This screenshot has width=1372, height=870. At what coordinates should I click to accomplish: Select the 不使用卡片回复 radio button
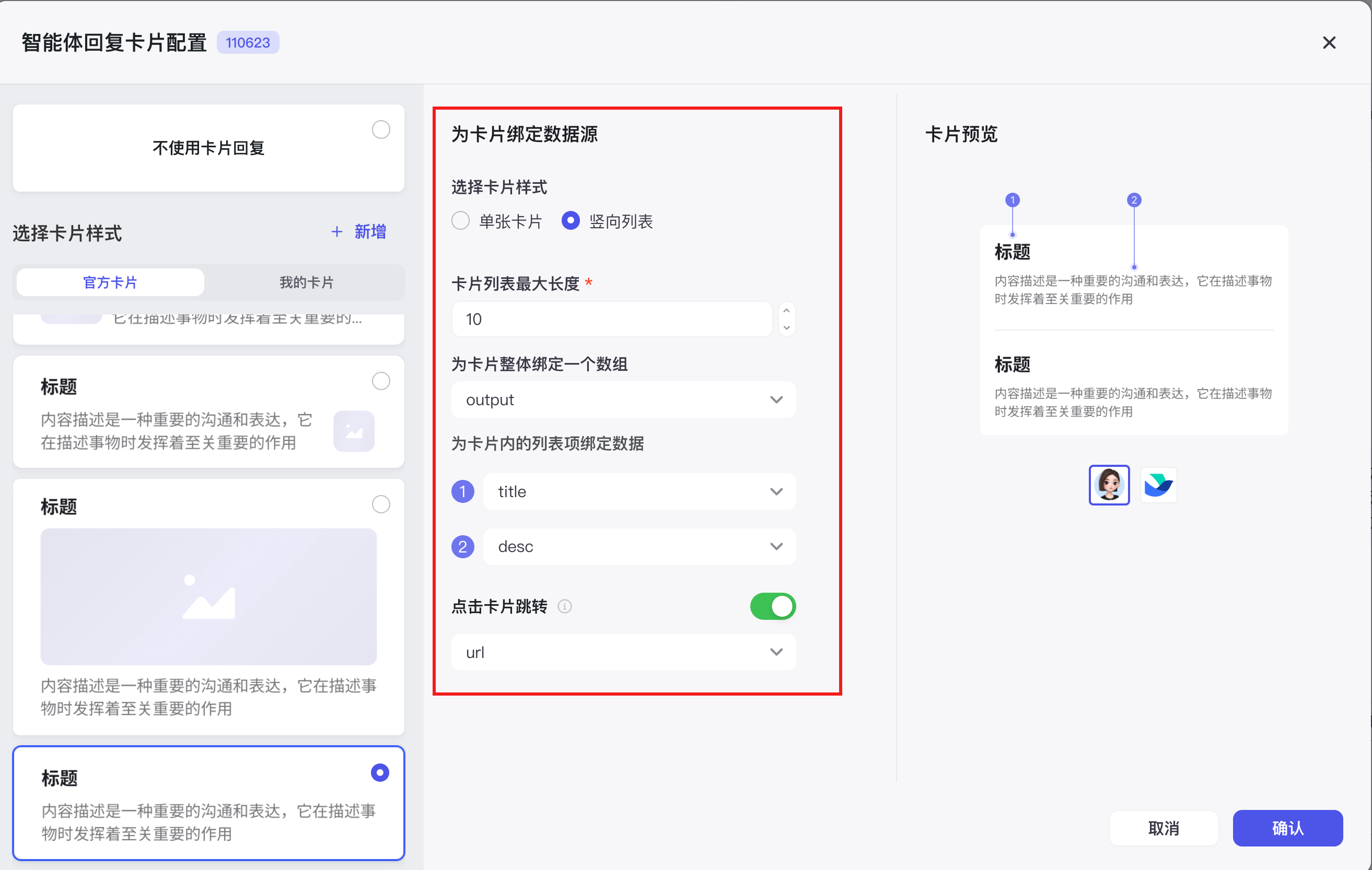point(381,130)
